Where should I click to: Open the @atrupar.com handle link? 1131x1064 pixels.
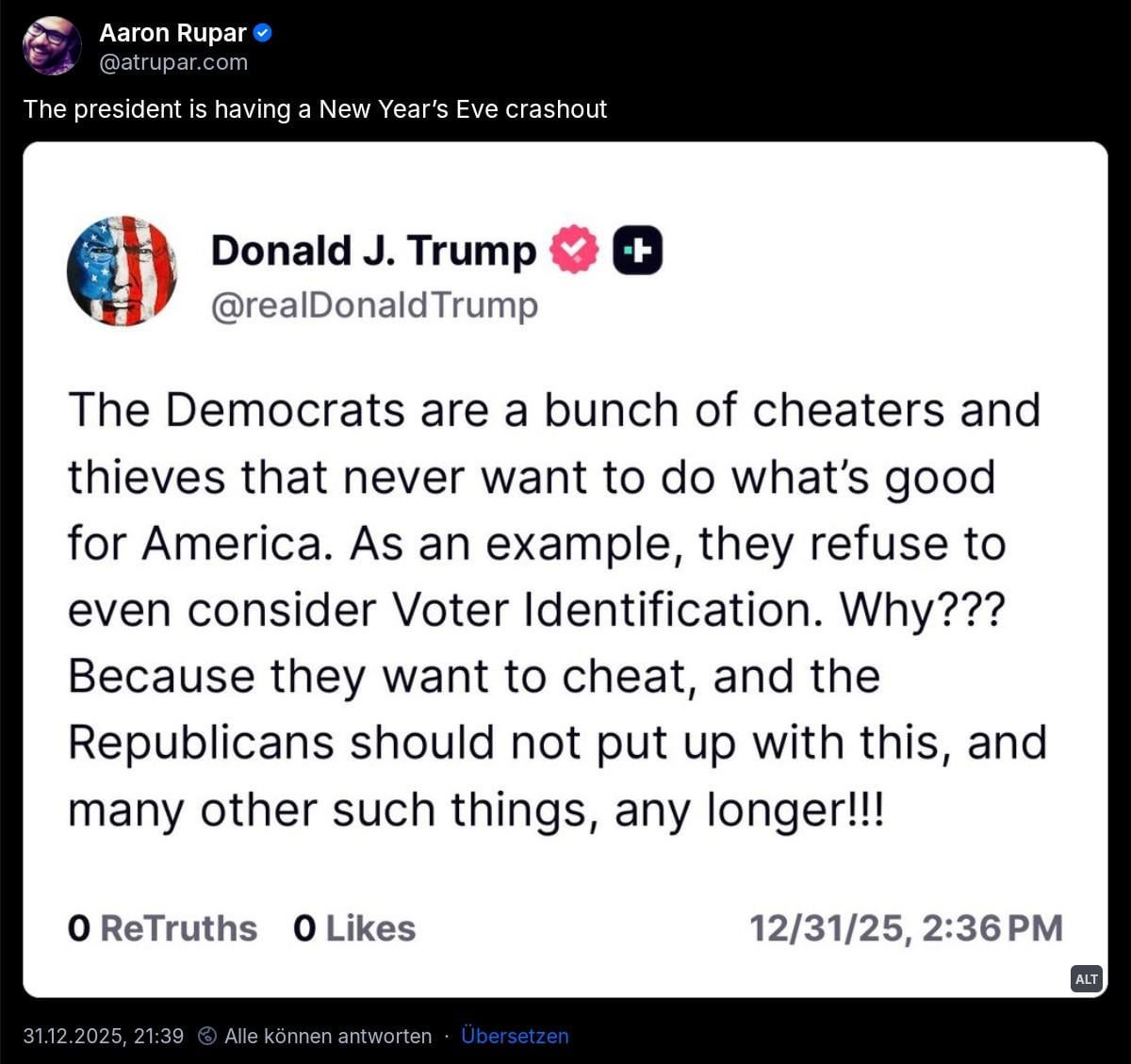click(x=173, y=62)
